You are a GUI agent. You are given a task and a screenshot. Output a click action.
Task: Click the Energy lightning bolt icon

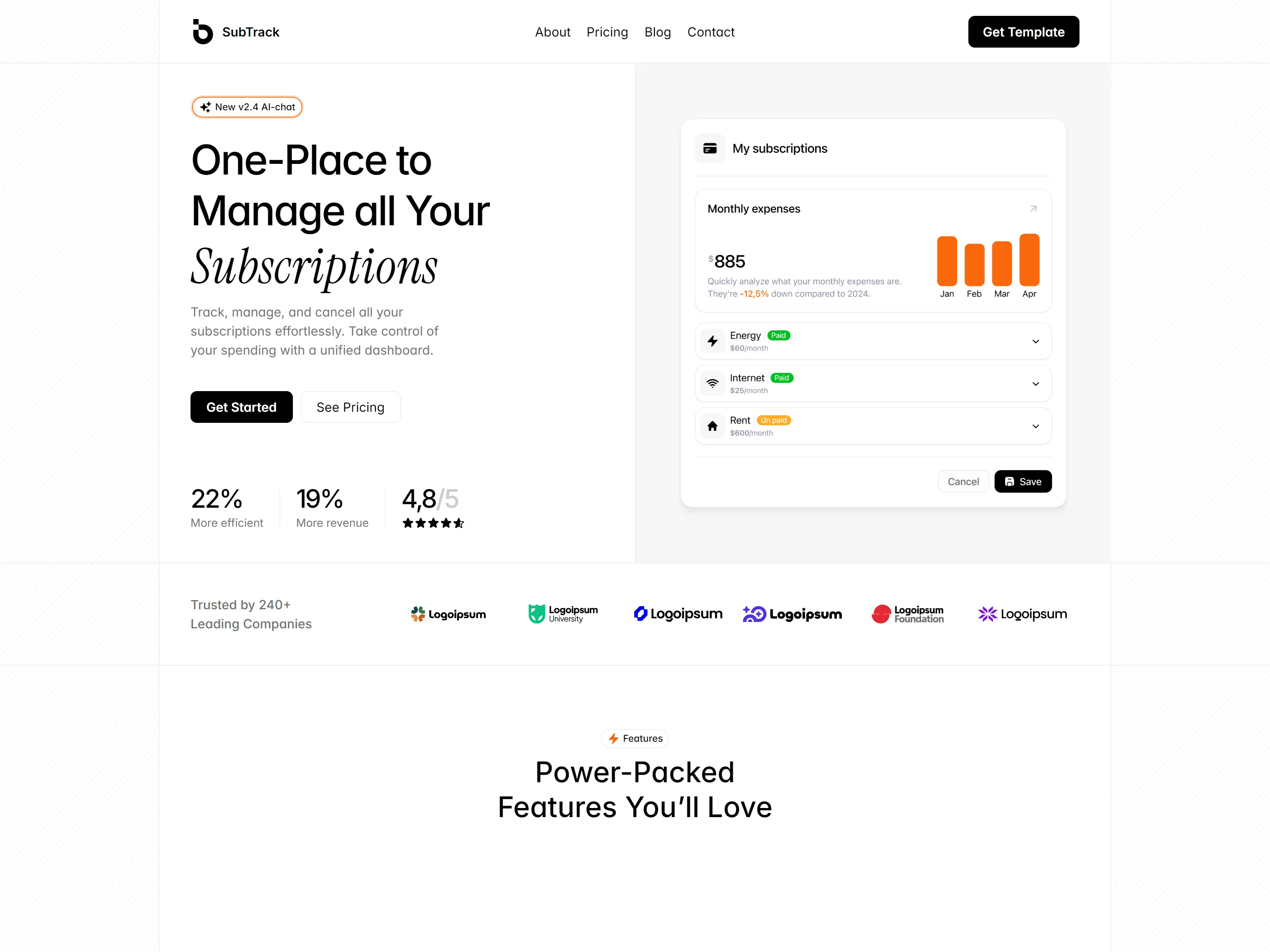pos(712,342)
